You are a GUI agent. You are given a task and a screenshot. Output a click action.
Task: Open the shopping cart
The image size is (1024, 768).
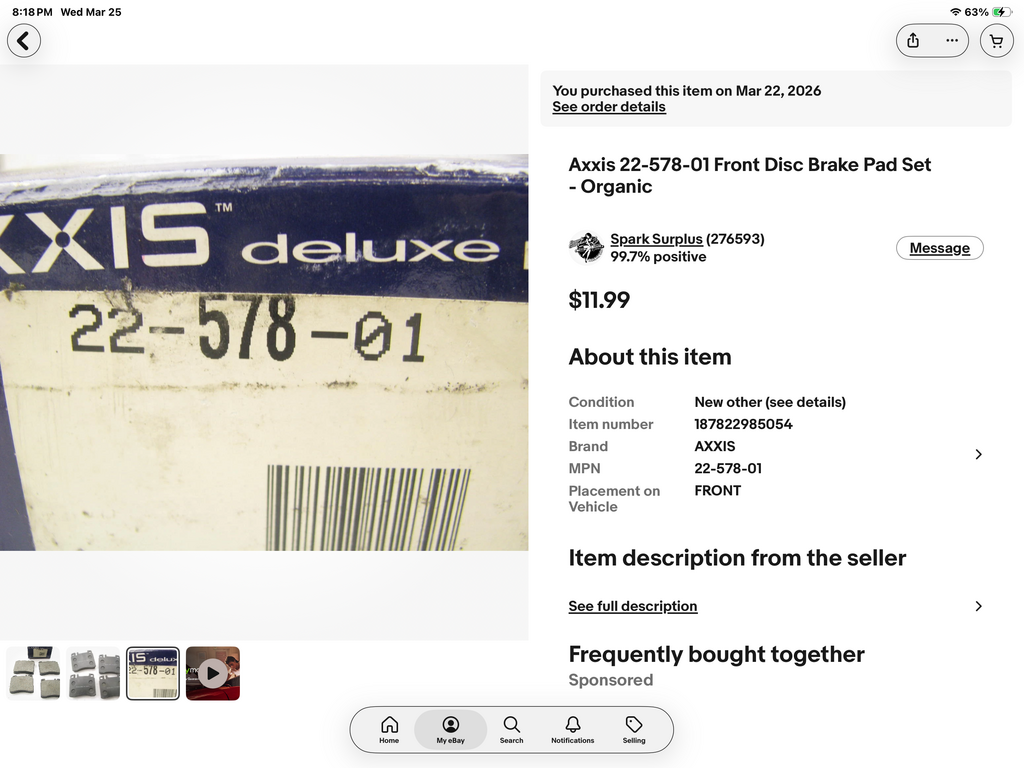pyautogui.click(x=997, y=40)
